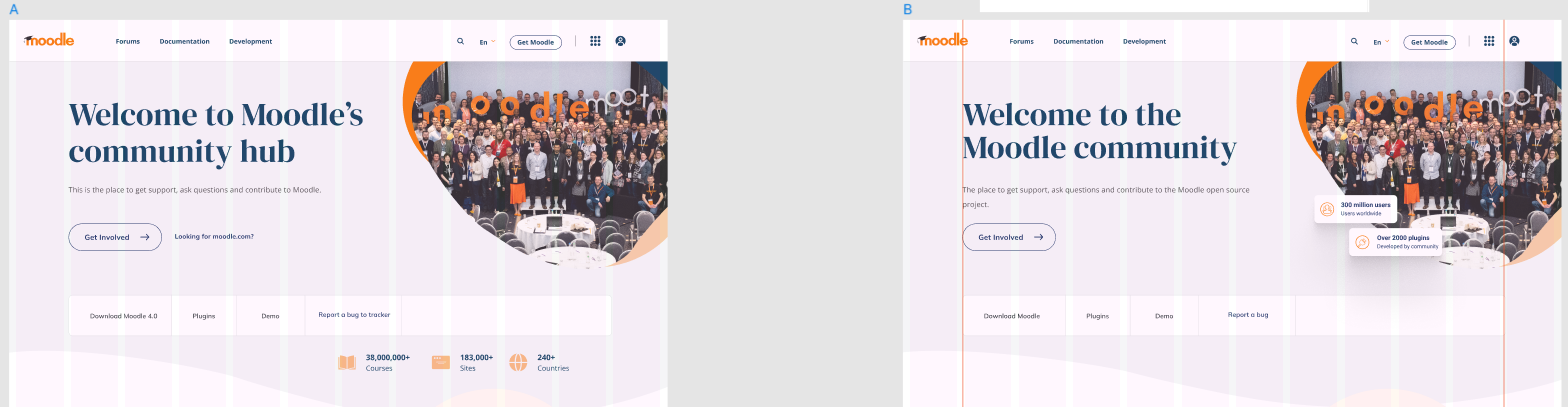Screen dimensions: 1568x407
Task: Open Documentation menu in frame B
Action: pos(1079,42)
